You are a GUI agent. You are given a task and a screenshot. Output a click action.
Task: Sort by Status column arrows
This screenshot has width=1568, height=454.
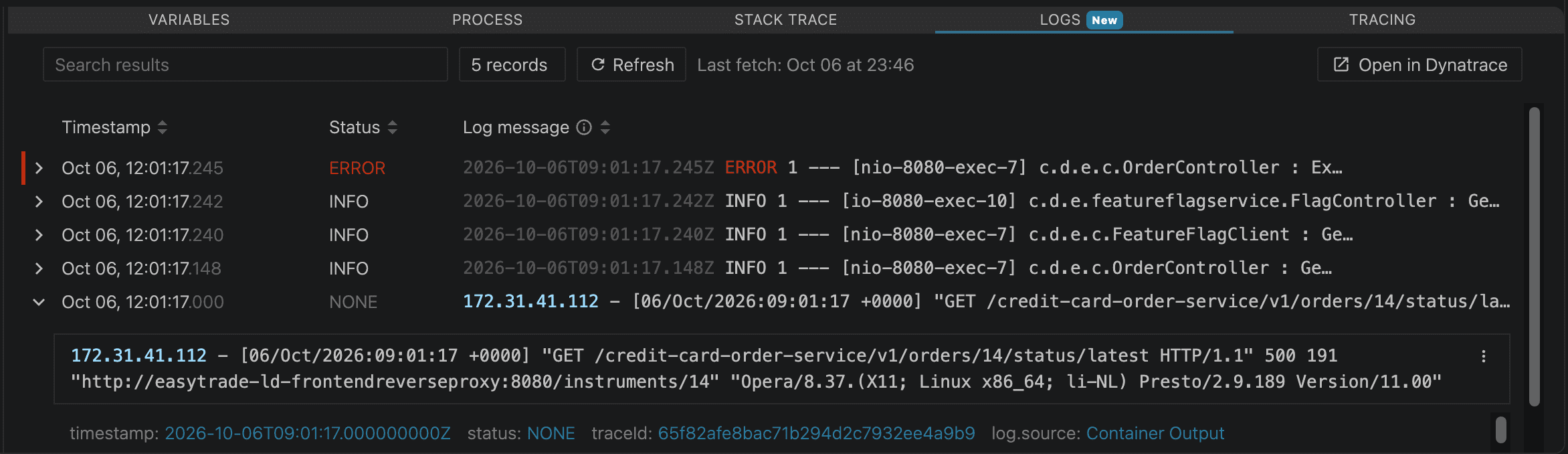(x=393, y=127)
